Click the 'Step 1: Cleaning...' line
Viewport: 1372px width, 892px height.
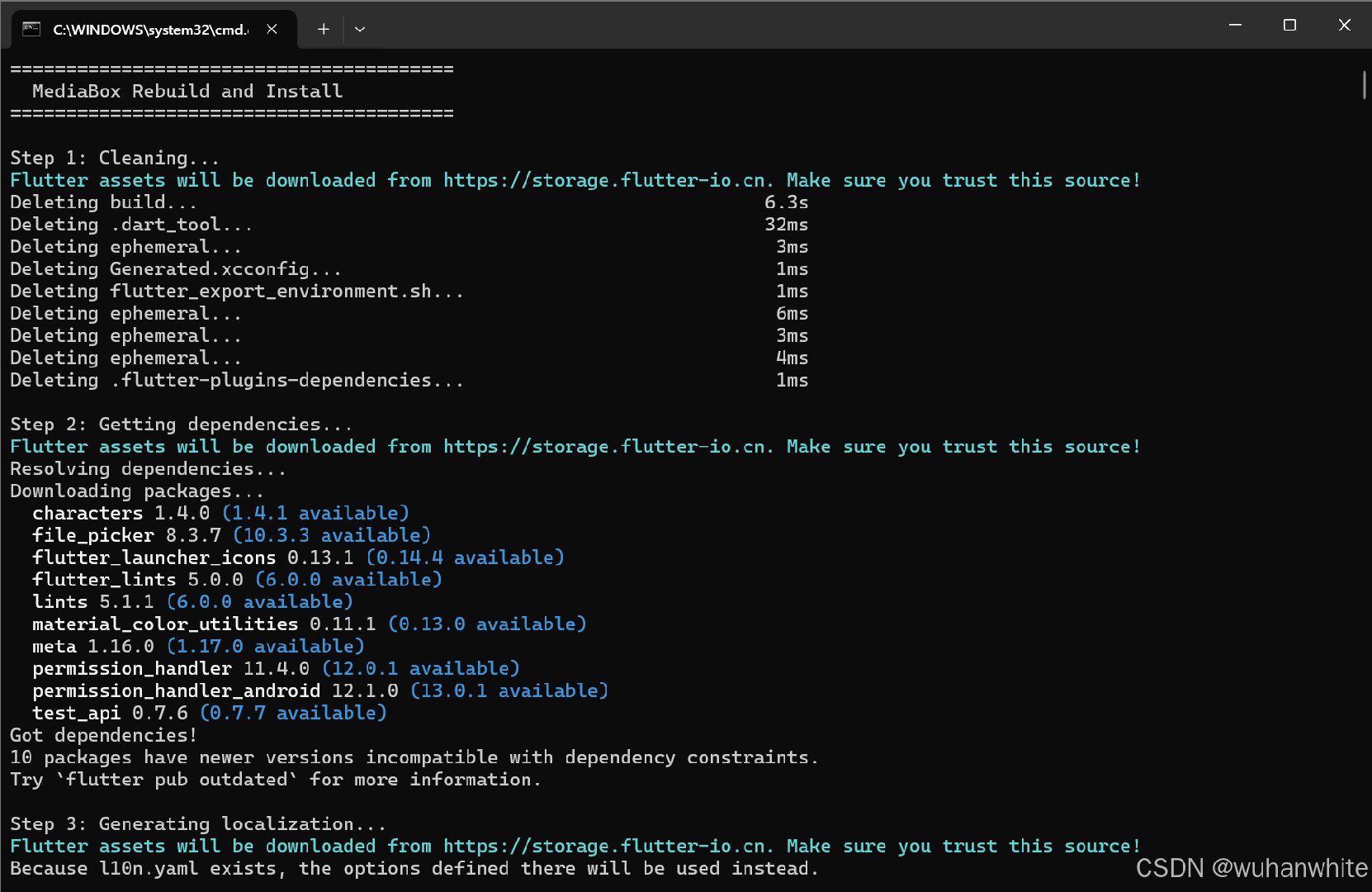pos(115,158)
